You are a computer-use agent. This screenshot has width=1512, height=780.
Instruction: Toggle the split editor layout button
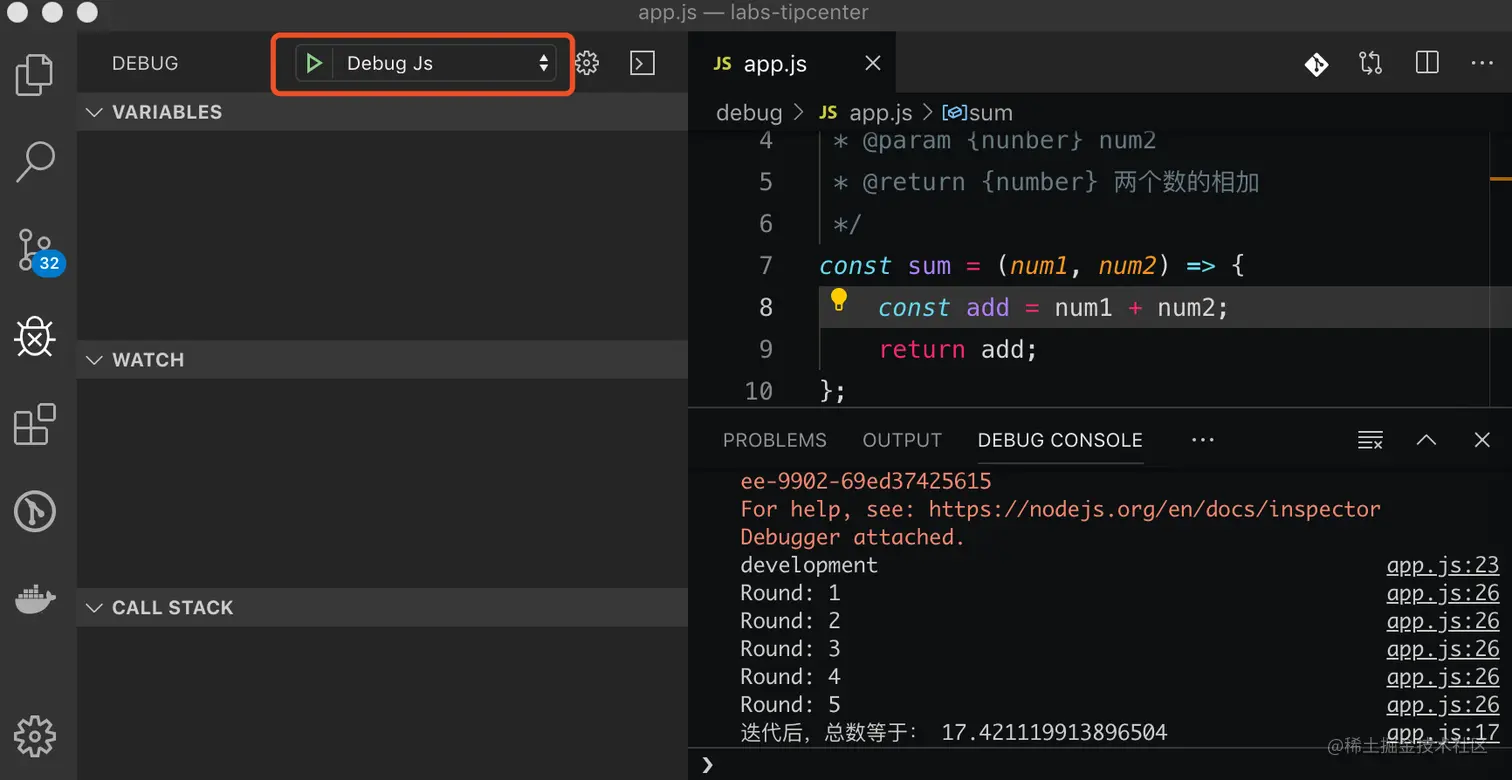1427,63
